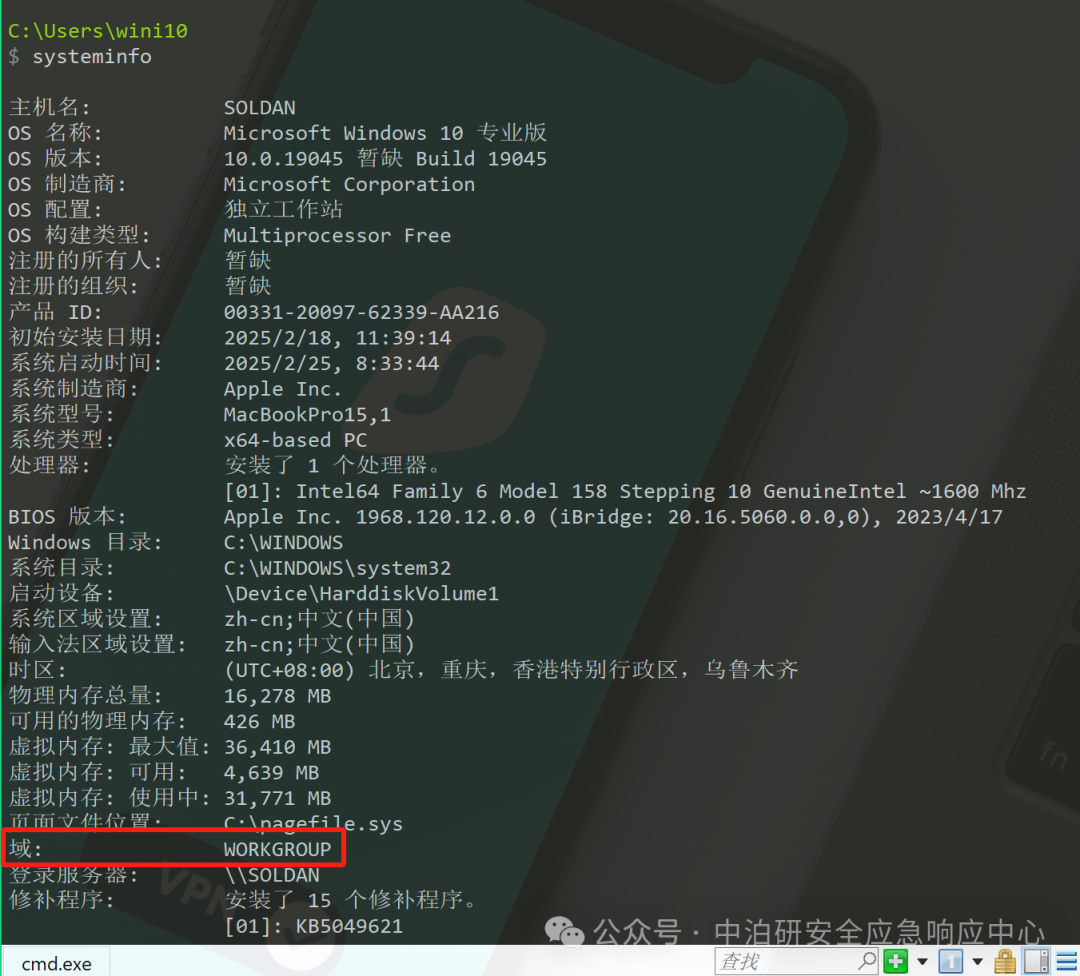Open the dropdown arrow beside the green plus
The image size is (1080, 976).
coord(922,962)
